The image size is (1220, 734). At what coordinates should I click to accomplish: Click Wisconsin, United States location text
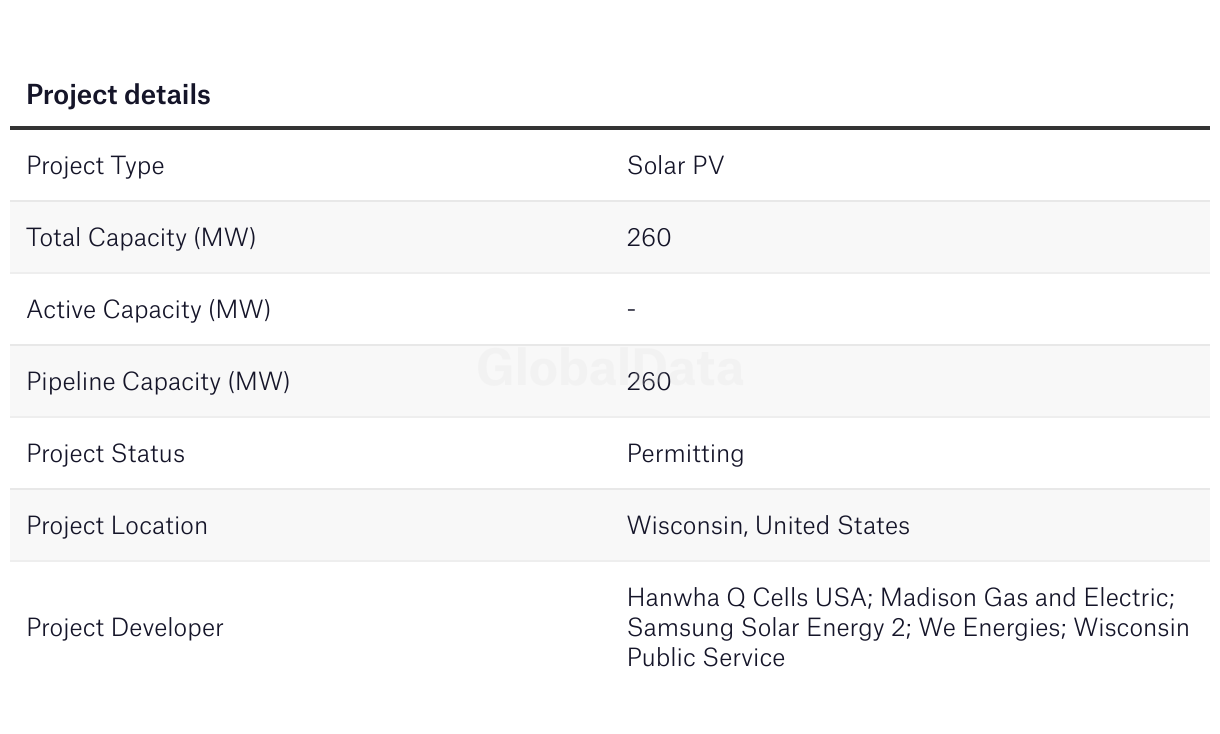click(x=768, y=526)
